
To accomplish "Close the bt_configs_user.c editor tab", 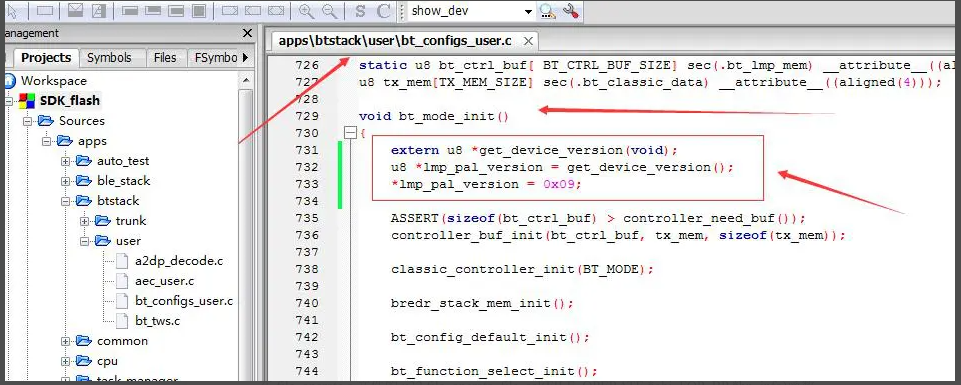I will (x=528, y=41).
